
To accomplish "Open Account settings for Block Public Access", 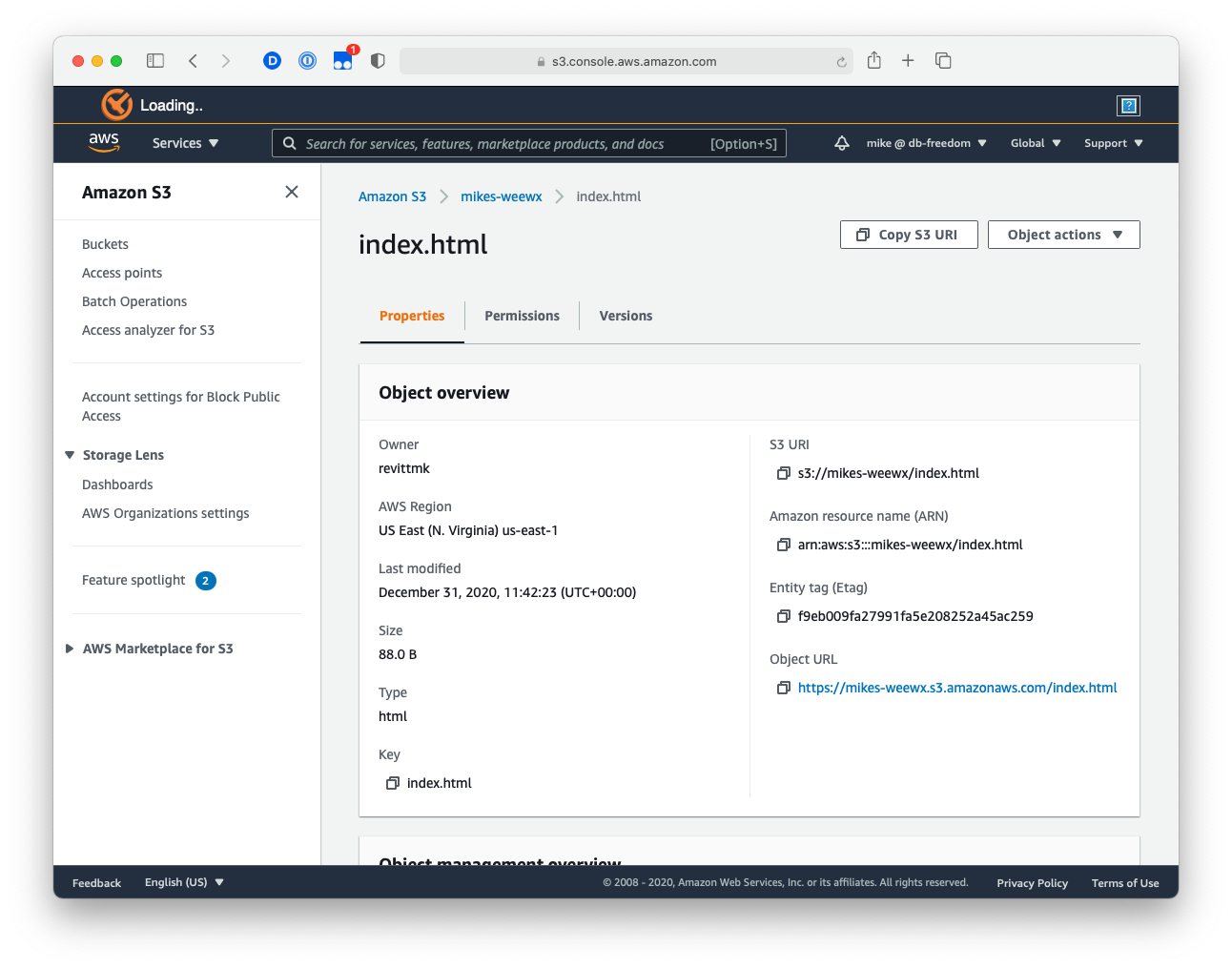I will (181, 406).
